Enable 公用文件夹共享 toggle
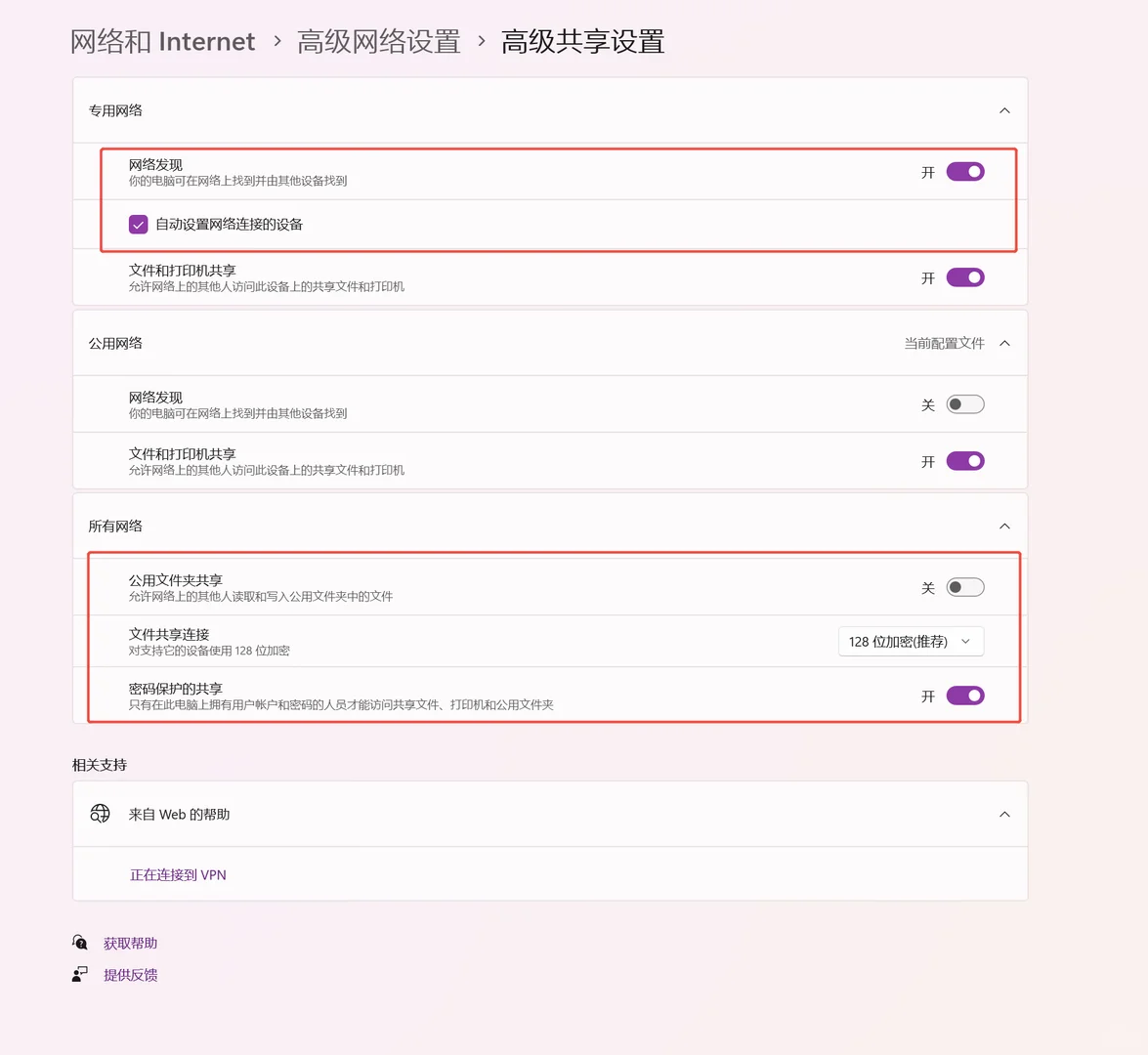This screenshot has height=1055, width=1148. 964,586
